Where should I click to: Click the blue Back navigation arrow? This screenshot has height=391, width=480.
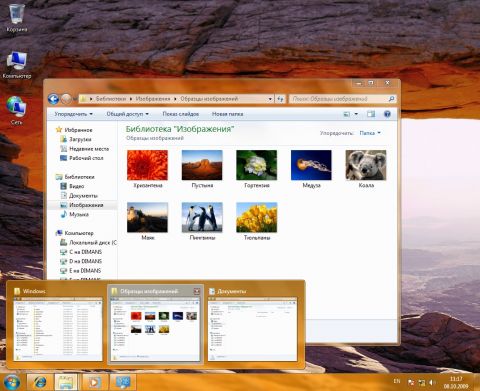53,99
